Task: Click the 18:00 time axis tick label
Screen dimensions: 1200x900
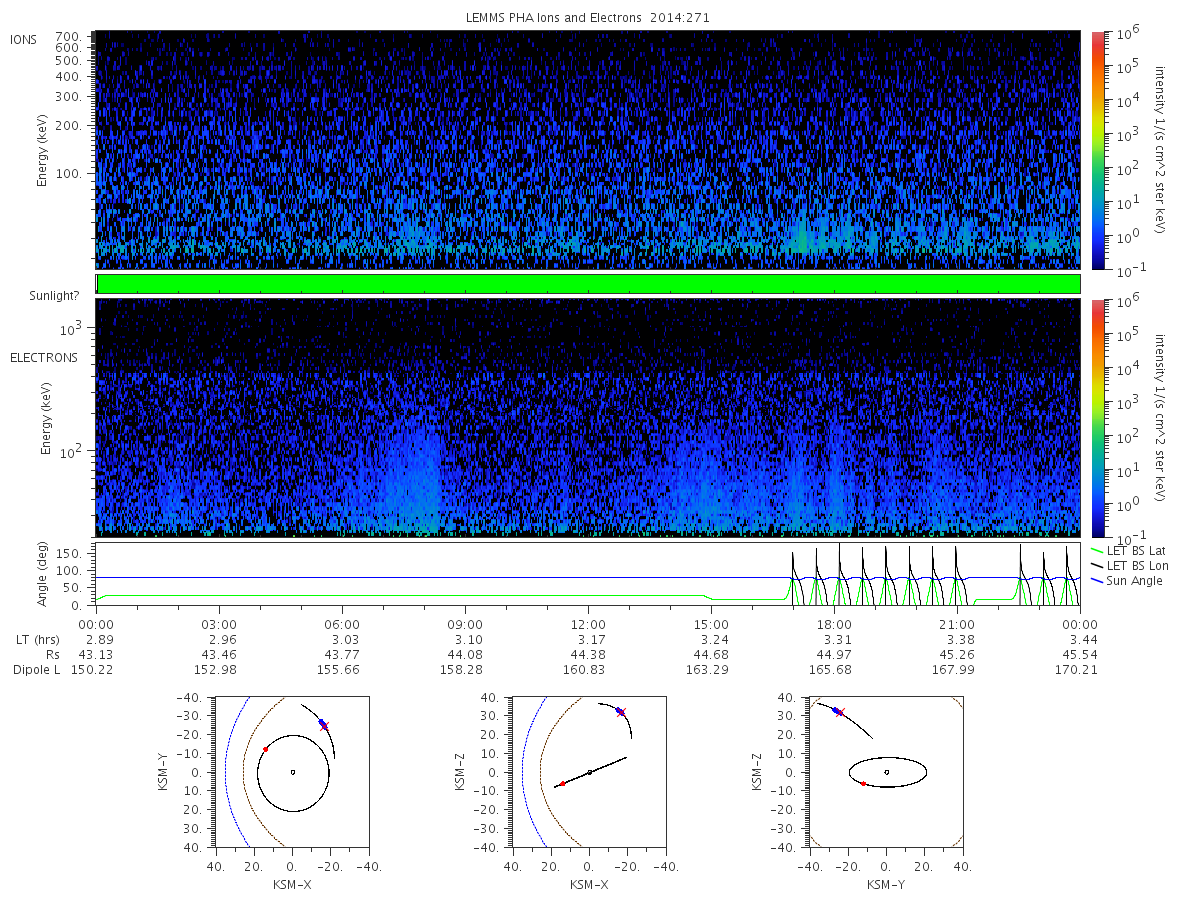Action: 834,623
